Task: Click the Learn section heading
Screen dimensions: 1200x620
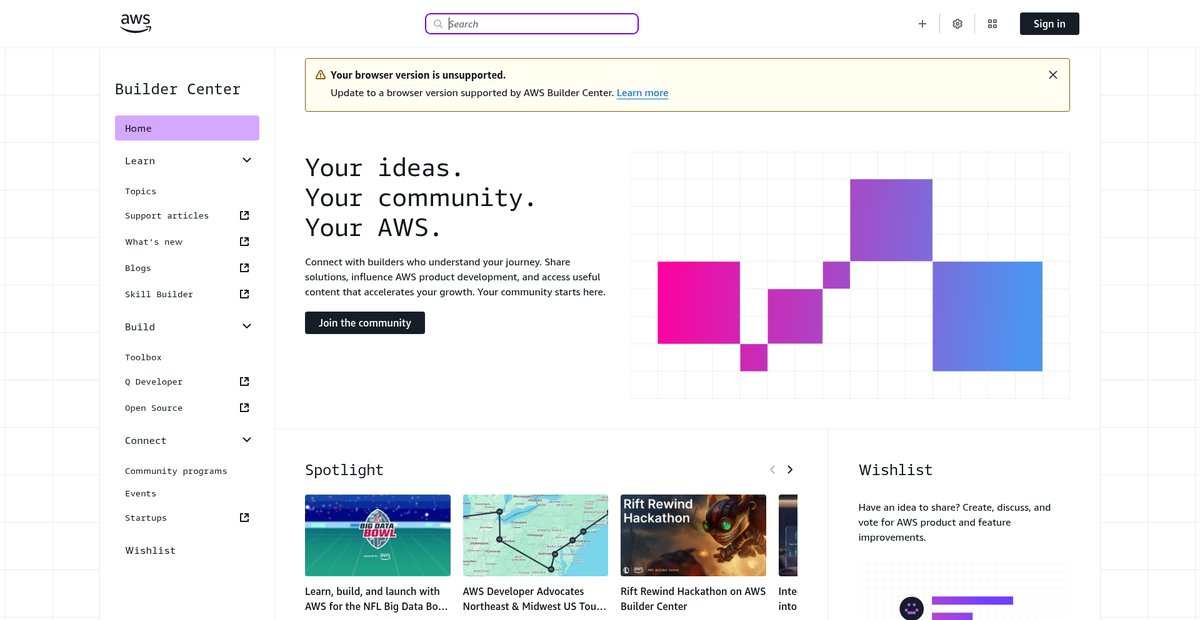Action: pos(140,161)
